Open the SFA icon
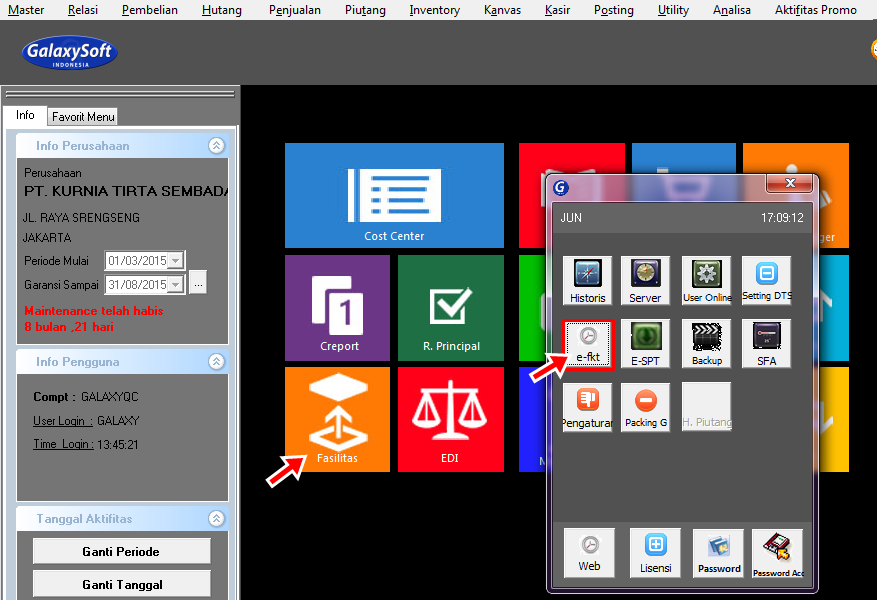The width and height of the screenshot is (877, 600). [x=766, y=343]
